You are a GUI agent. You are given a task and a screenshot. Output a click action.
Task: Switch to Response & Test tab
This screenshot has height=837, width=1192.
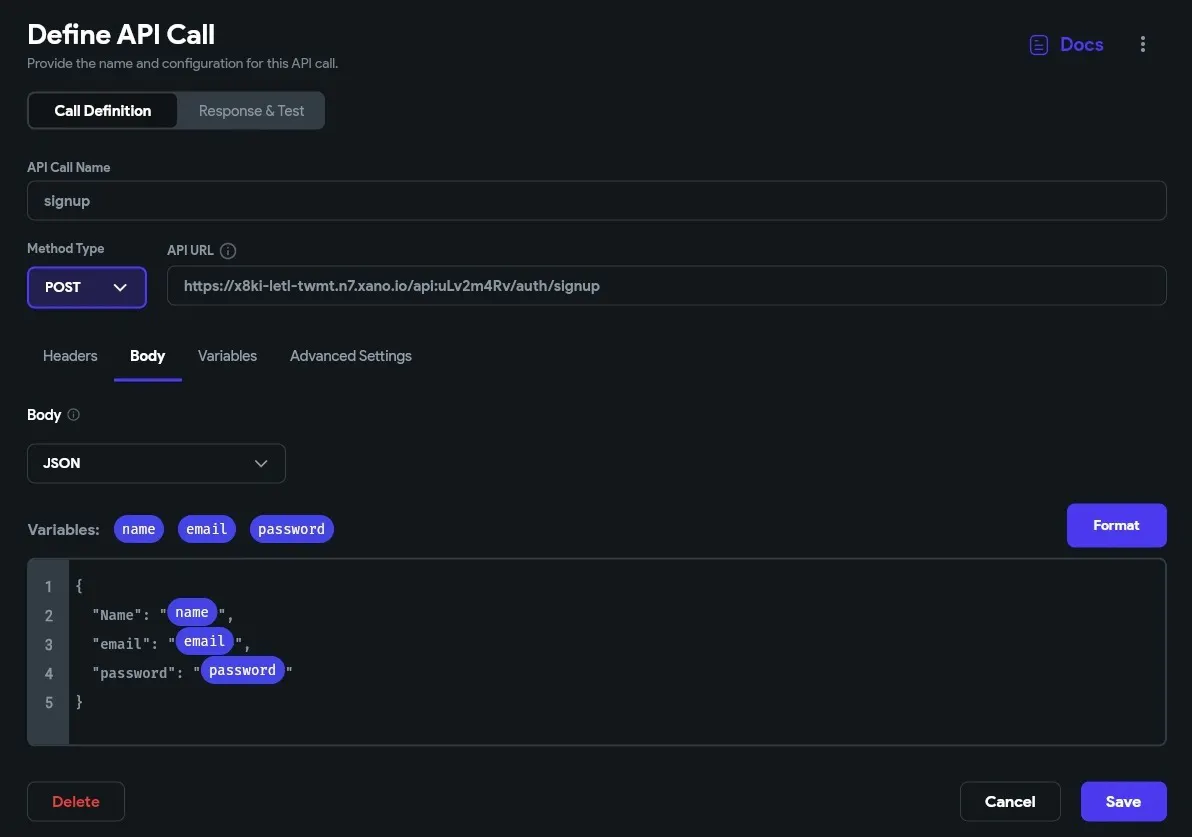coord(251,111)
